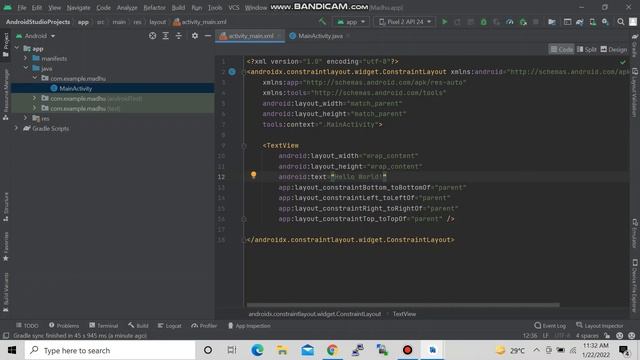Image resolution: width=640 pixels, height=360 pixels.
Task: Open the Android project view dropdown
Action: click(x=36, y=36)
